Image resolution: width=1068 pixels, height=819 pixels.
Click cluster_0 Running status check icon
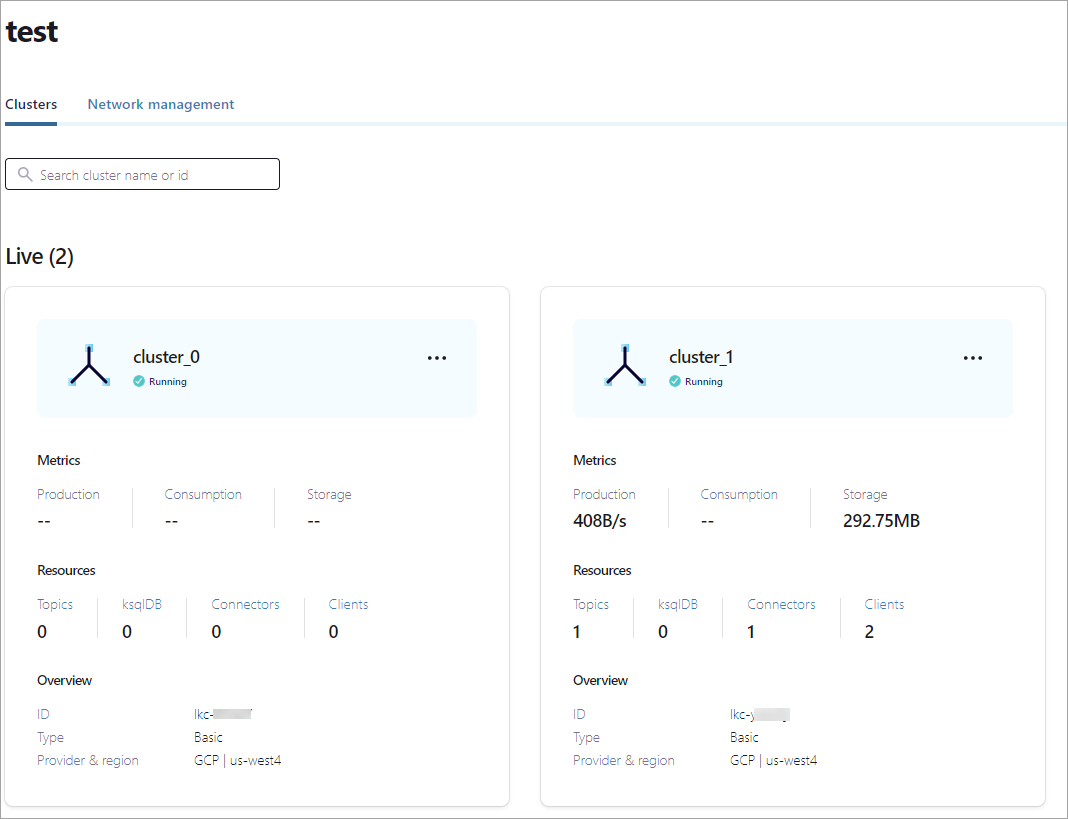(x=139, y=381)
